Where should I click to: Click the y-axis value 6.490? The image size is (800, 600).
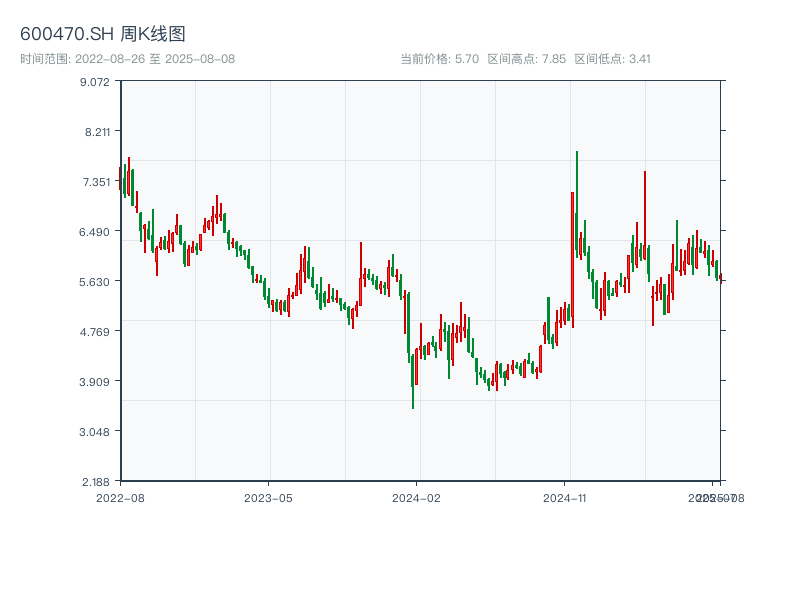click(94, 232)
